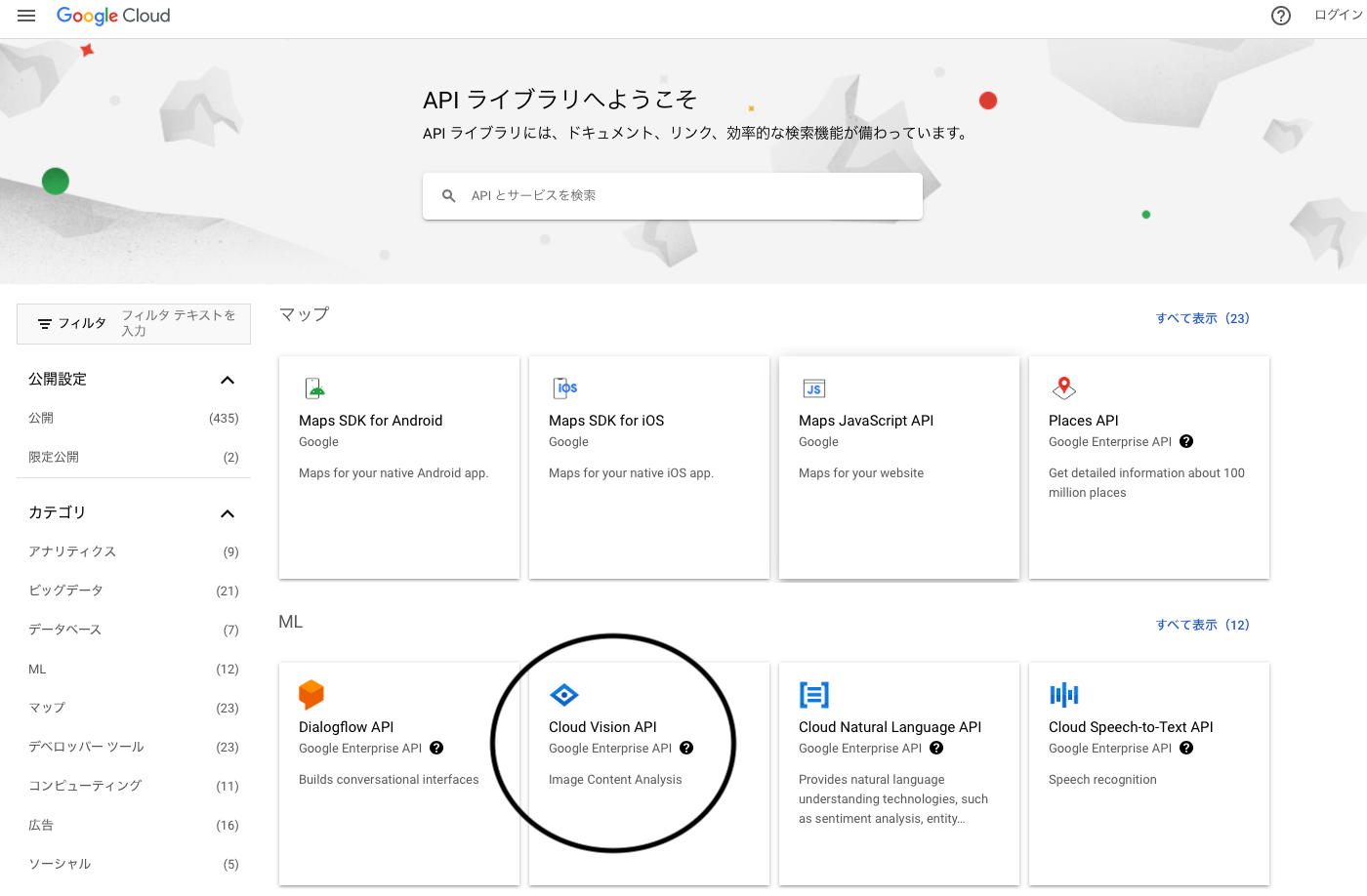The image size is (1367, 896).
Task: Click the Cloud Speech-to-Text API icon
Action: coord(1064,695)
